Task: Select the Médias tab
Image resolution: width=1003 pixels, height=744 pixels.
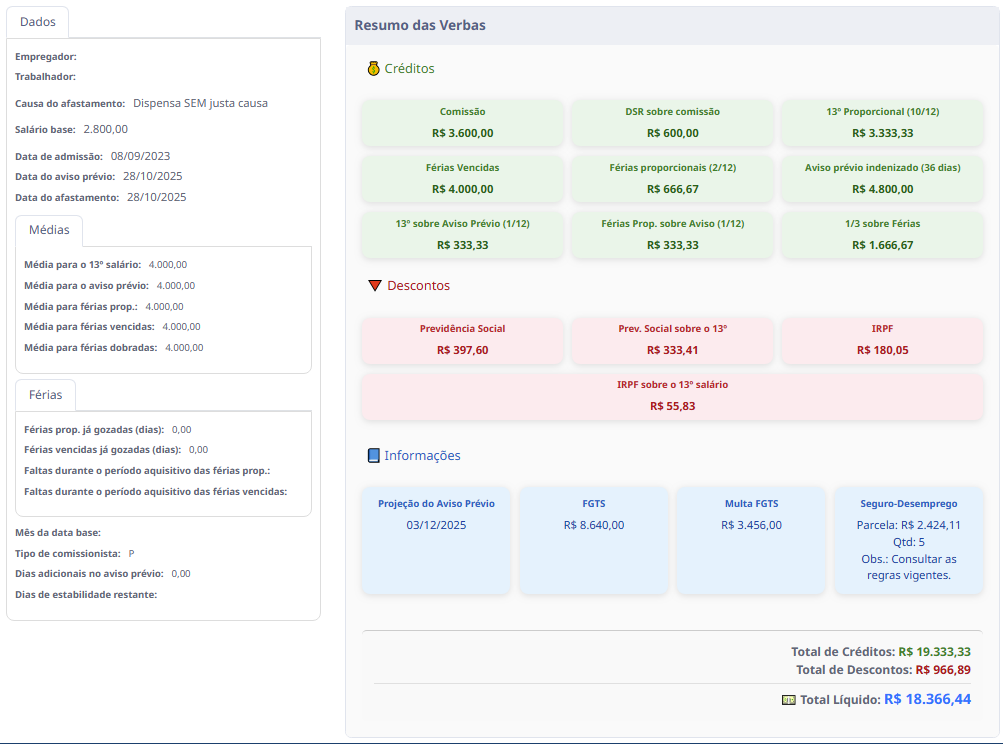Action: click(49, 230)
